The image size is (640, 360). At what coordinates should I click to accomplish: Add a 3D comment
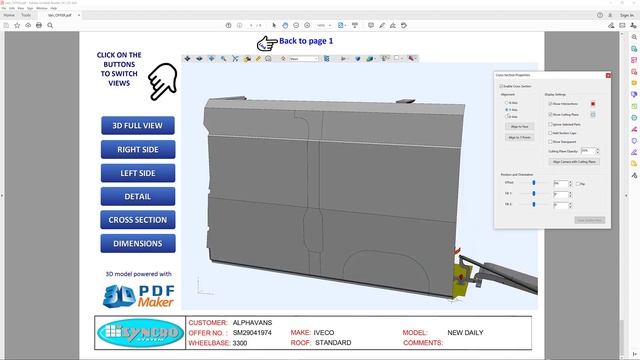pyautogui.click(x=268, y=59)
